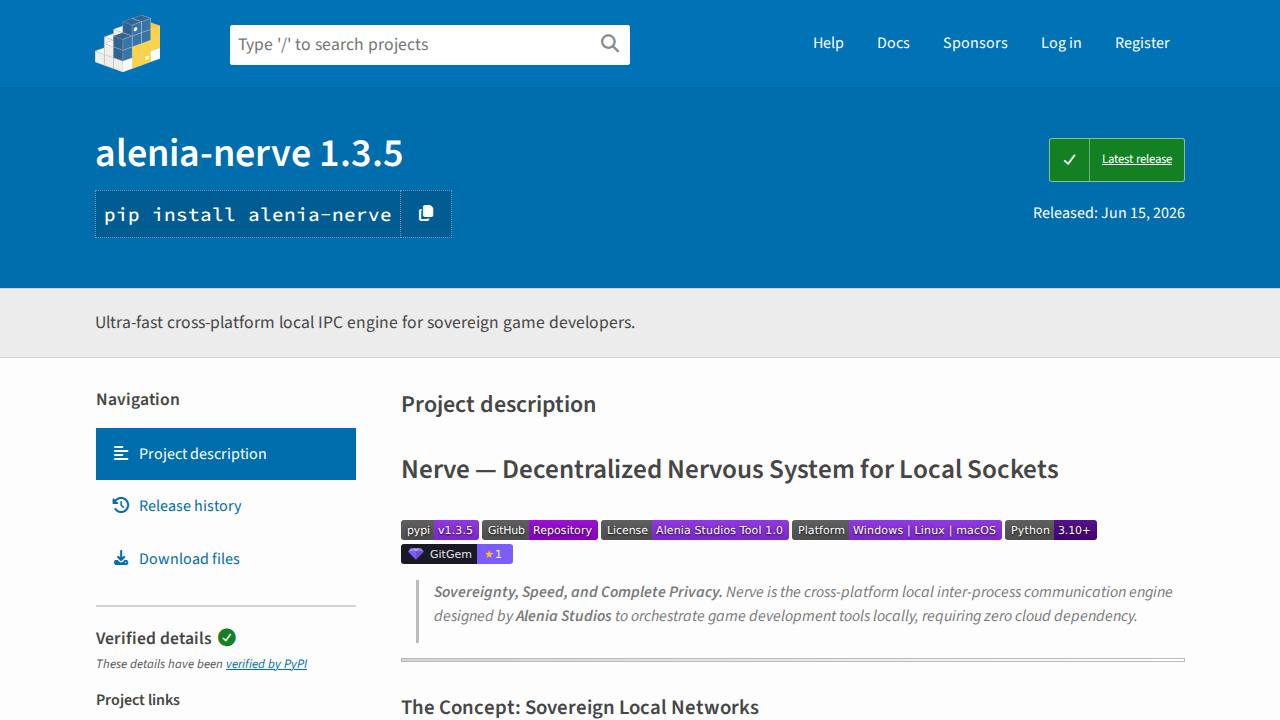1280x720 pixels.
Task: Click the Verified details green check icon
Action: point(227,638)
